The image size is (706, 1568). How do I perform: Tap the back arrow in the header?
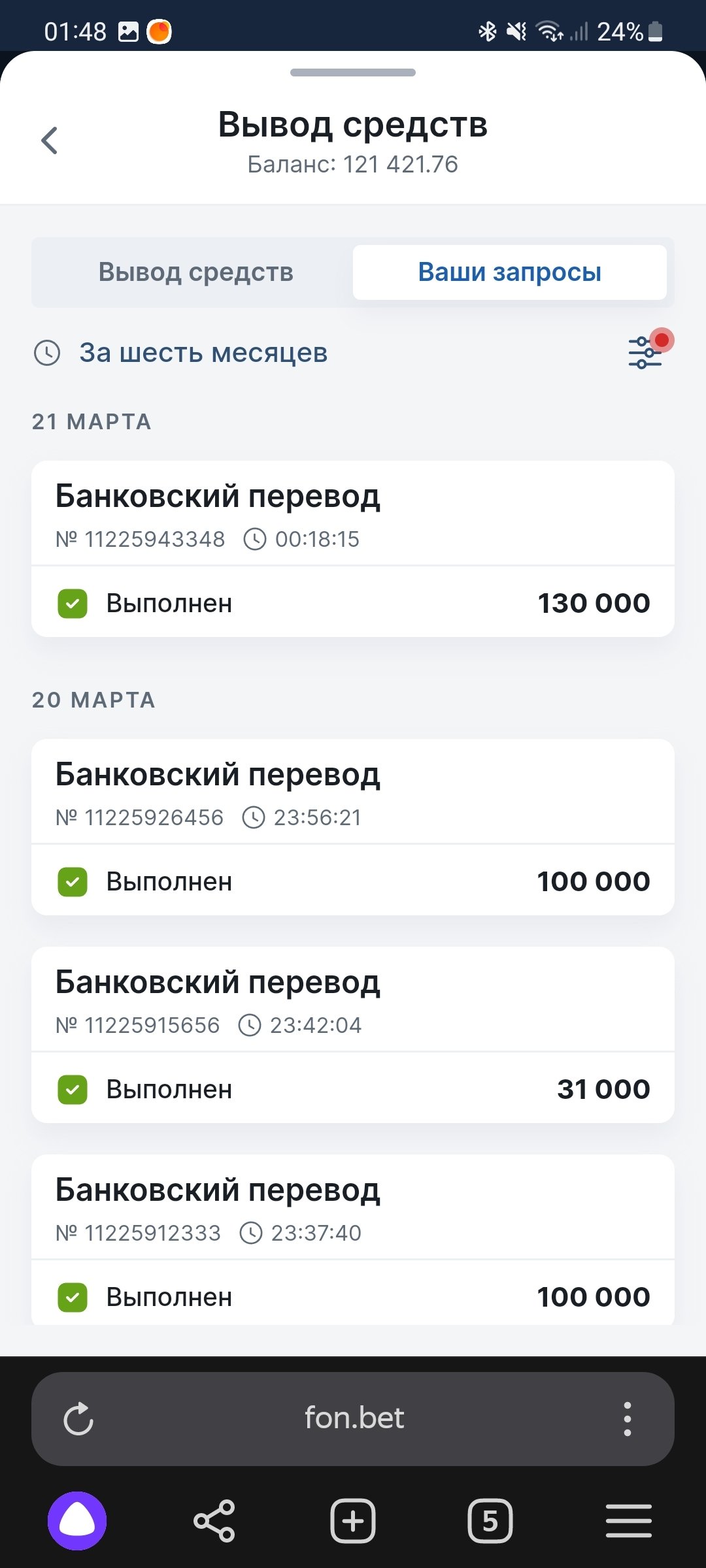tap(50, 140)
